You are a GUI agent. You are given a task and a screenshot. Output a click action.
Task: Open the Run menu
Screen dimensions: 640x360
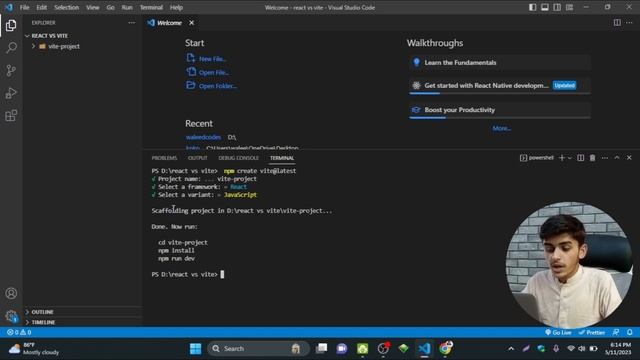[127, 7]
